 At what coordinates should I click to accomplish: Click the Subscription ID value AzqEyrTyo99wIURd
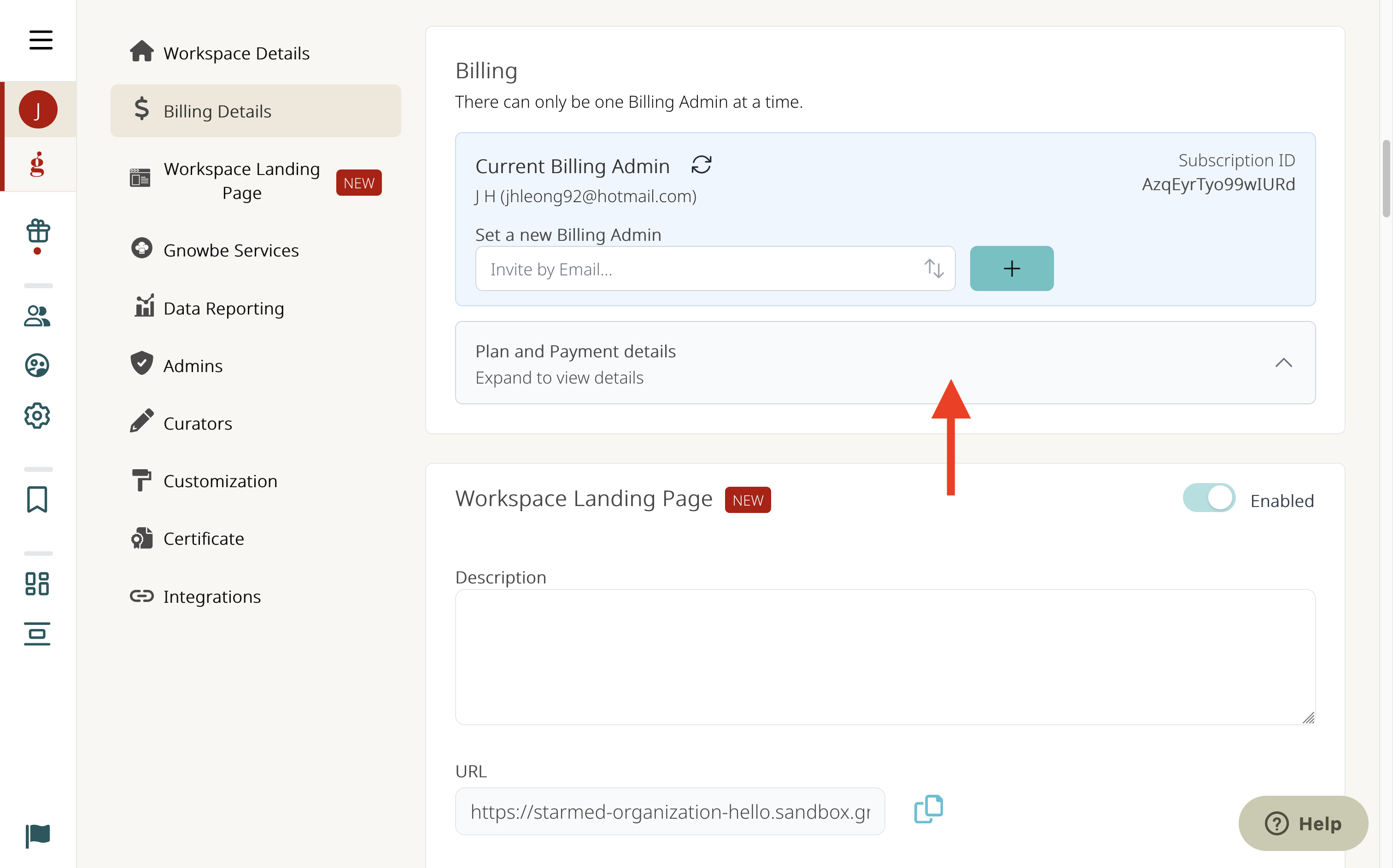1218,184
